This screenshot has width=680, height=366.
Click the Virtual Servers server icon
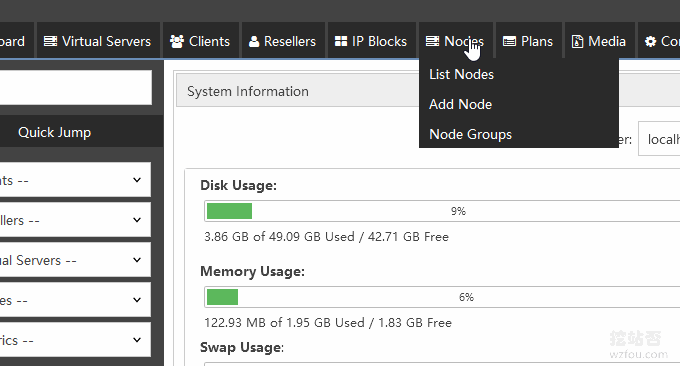[50, 42]
